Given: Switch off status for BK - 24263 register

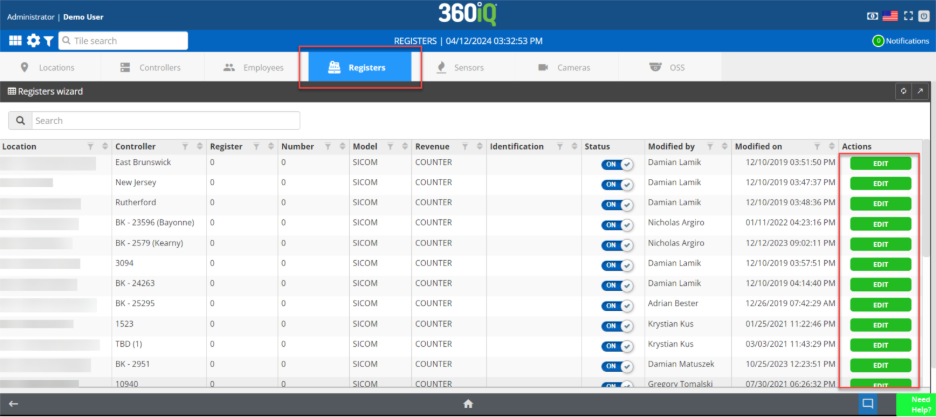Looking at the screenshot, I should tap(617, 285).
